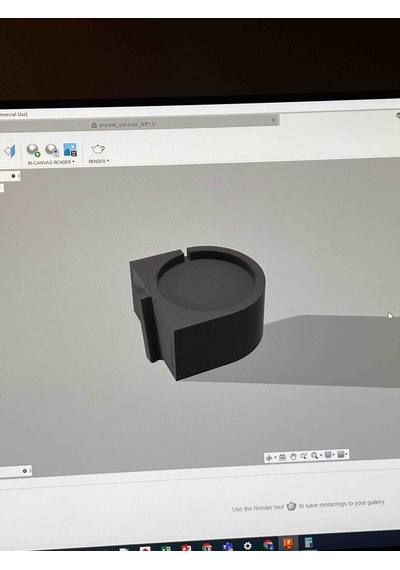Viewport: 400px width, 570px height.
Task: Click the Render tool teapot in gallery hint
Action: (x=291, y=506)
